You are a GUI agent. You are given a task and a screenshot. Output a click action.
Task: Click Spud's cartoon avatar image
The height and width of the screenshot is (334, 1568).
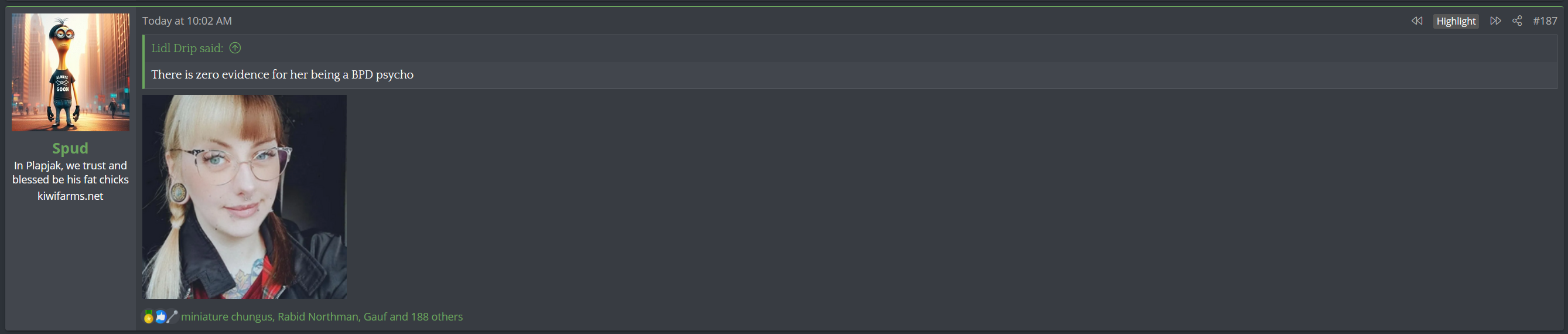tap(70, 72)
